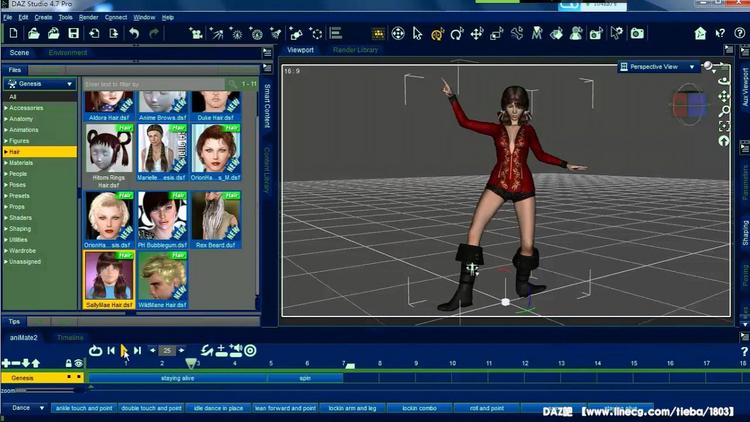Open the Render menu
The image size is (750, 422).
88,17
